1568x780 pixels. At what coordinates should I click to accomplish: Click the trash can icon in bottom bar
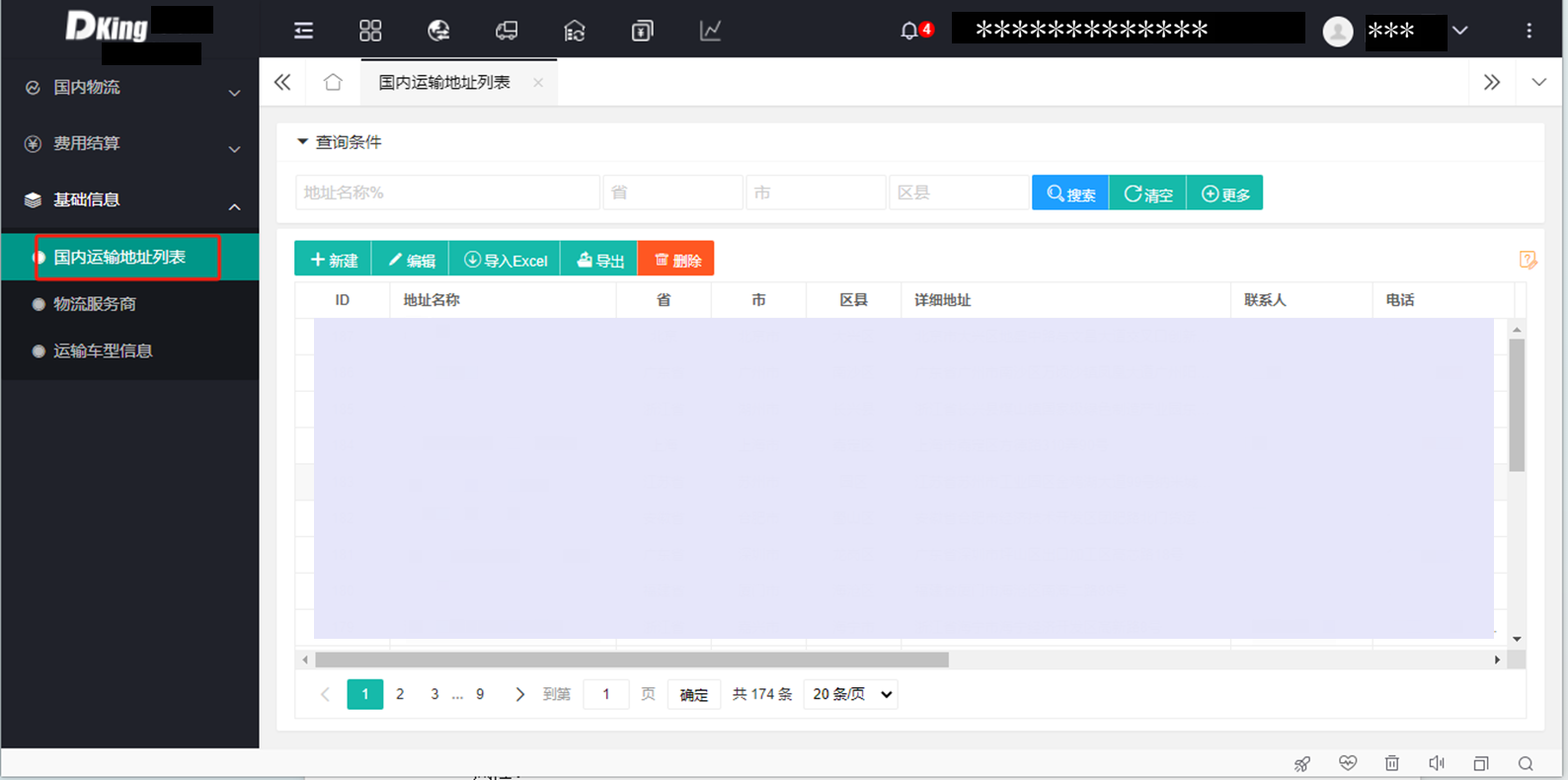[1391, 763]
